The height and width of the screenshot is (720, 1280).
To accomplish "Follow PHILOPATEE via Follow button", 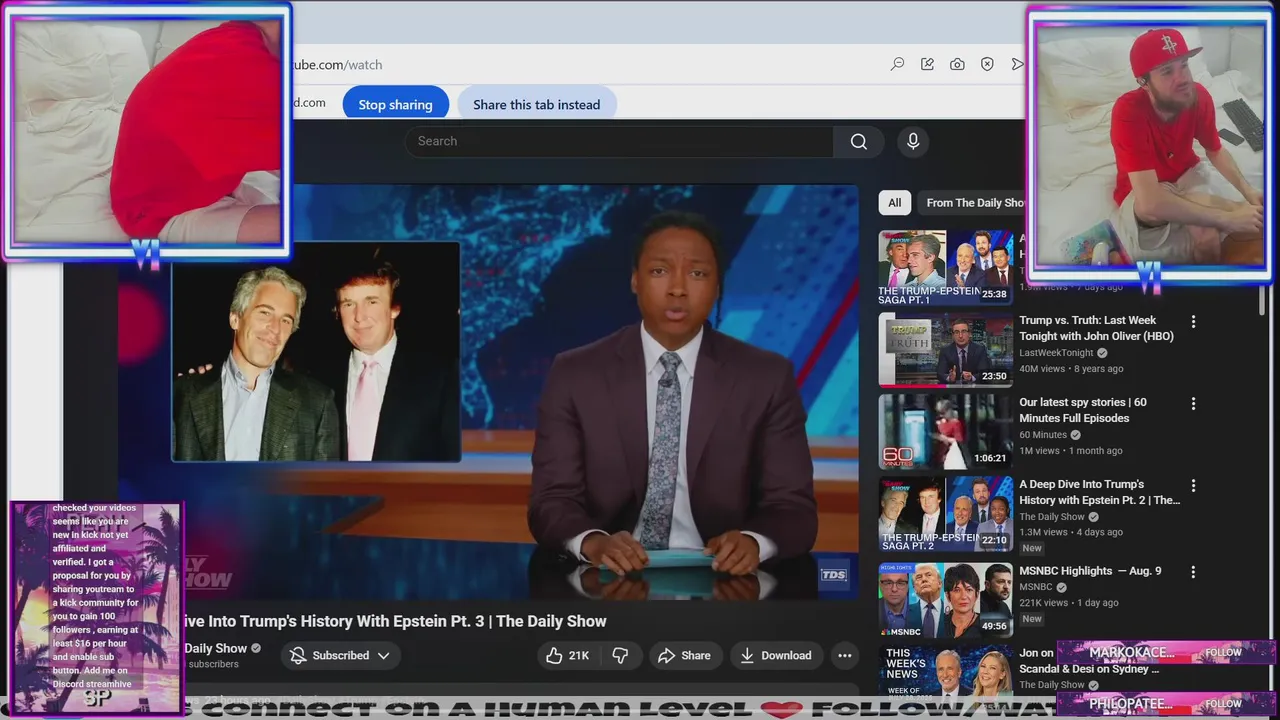I will pyautogui.click(x=1223, y=703).
